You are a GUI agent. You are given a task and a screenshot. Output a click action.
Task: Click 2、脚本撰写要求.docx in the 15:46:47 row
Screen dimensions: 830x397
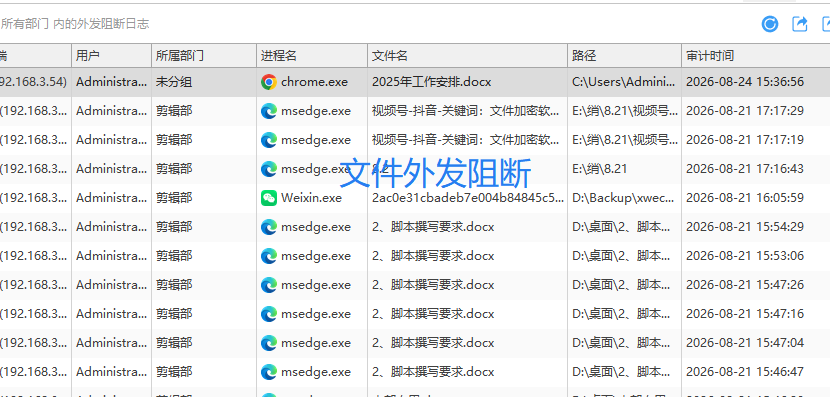pyautogui.click(x=433, y=372)
